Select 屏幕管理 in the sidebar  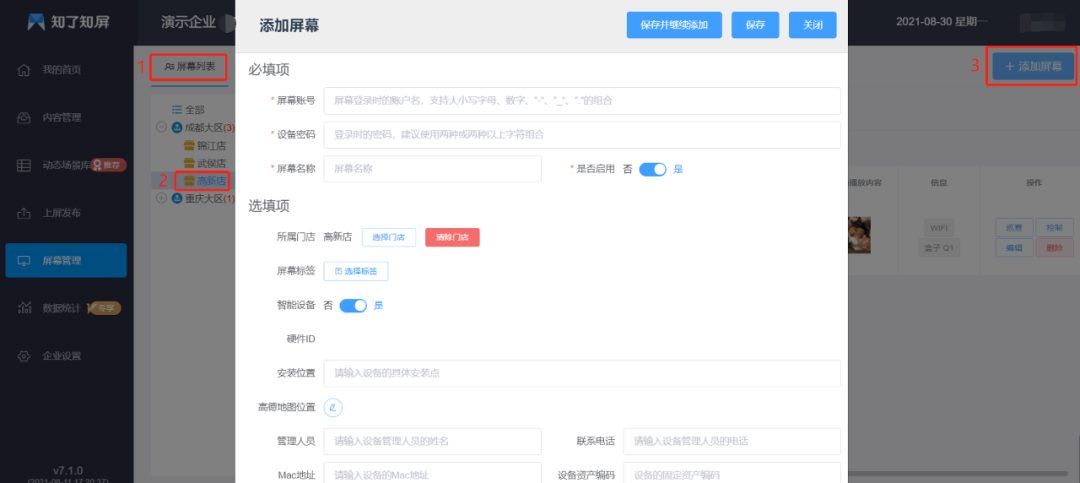pos(66,260)
